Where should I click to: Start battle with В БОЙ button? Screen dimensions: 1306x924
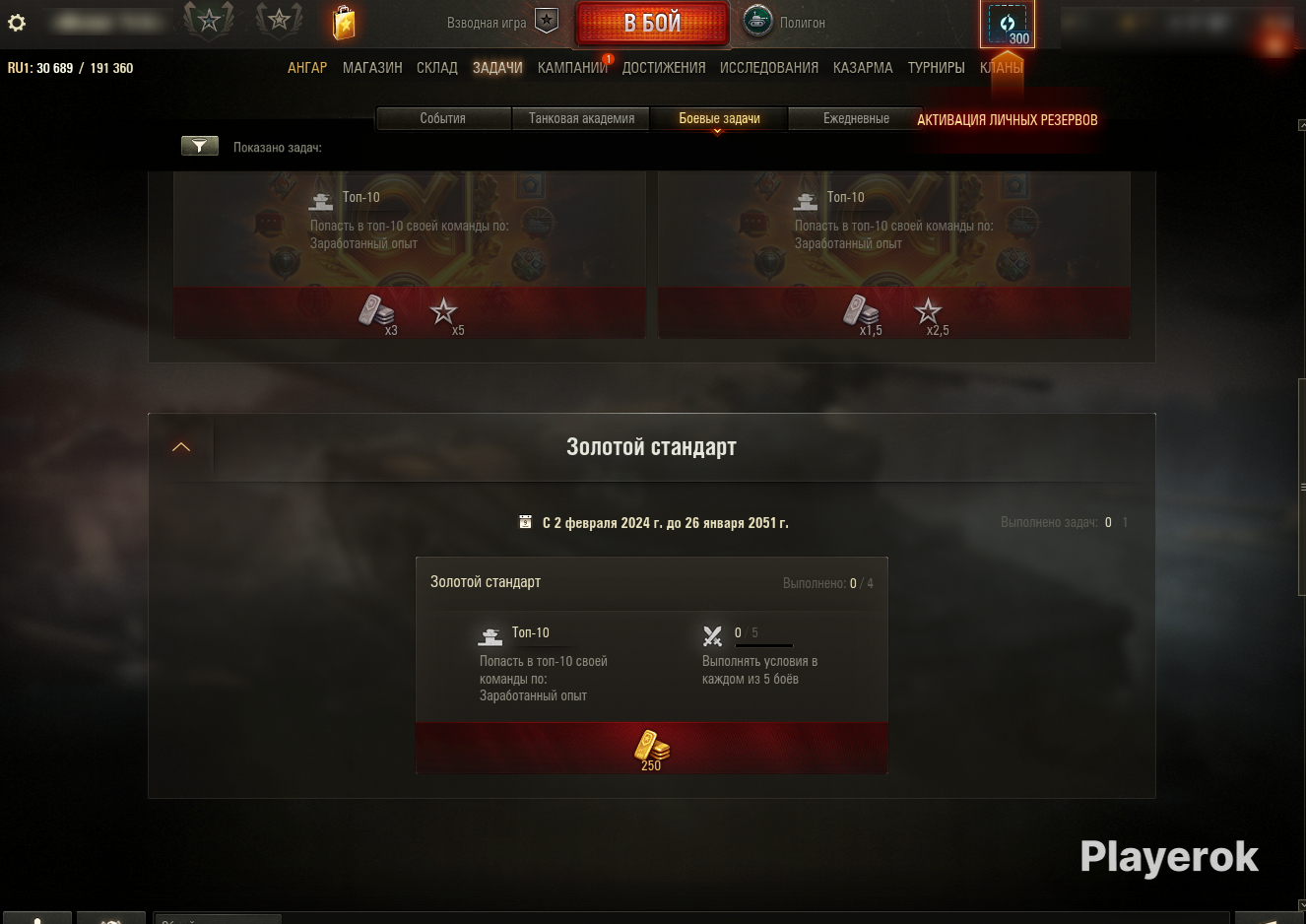click(x=652, y=24)
